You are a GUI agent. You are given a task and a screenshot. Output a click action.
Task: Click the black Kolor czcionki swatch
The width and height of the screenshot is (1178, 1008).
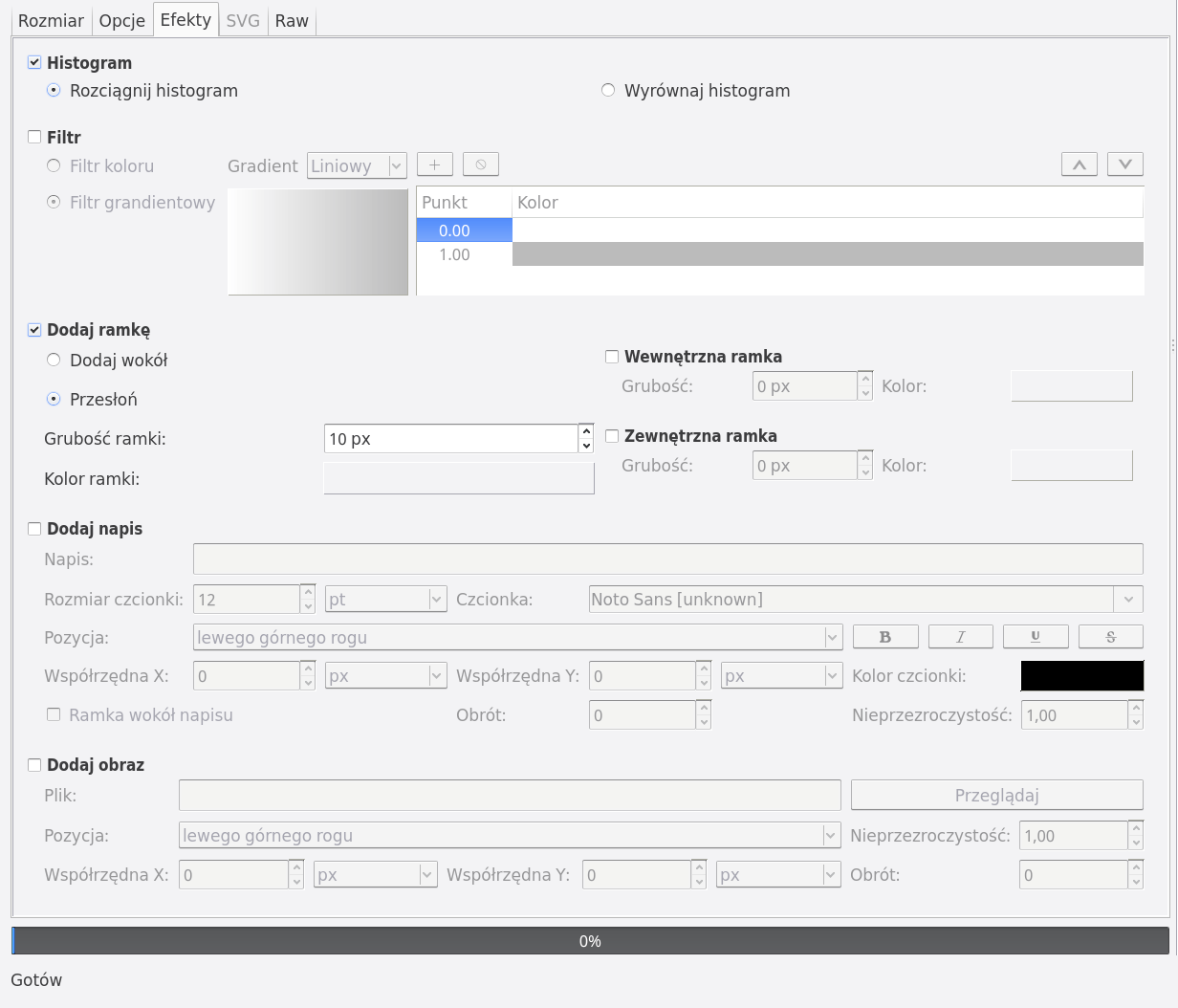(1082, 676)
